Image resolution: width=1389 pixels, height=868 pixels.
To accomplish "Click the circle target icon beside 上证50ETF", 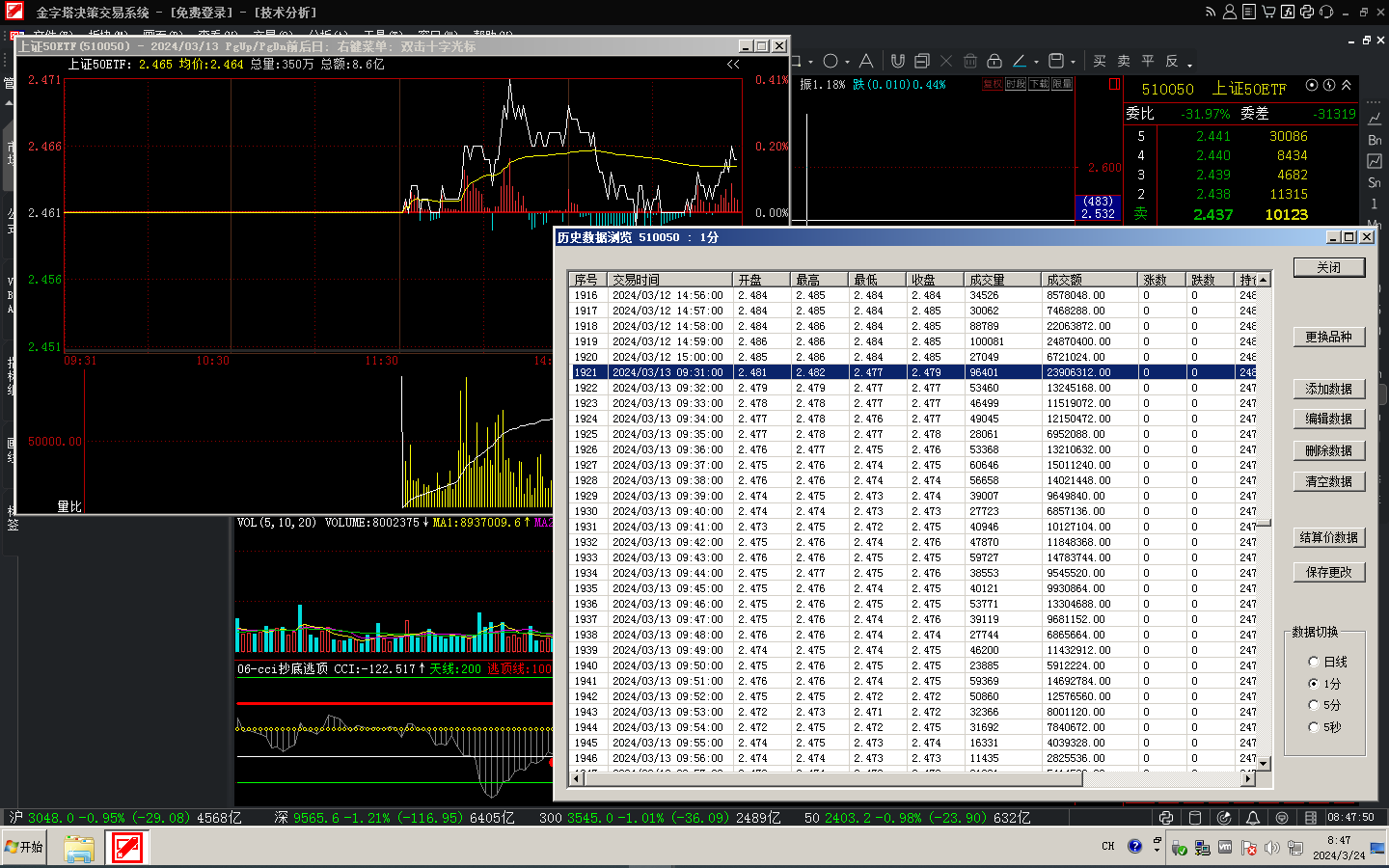I will [x=1312, y=85].
